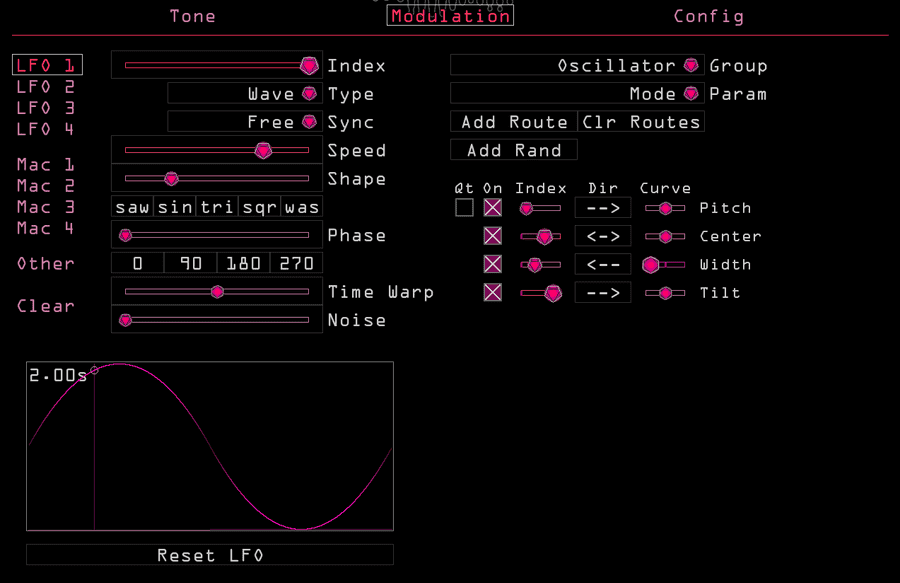Choose Mac 4 macro
This screenshot has width=900, height=583.
click(x=45, y=228)
